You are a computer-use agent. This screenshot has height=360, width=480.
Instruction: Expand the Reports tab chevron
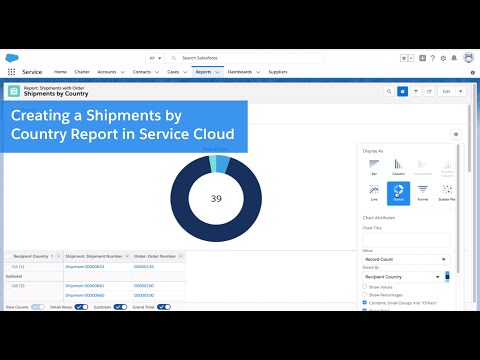point(217,72)
